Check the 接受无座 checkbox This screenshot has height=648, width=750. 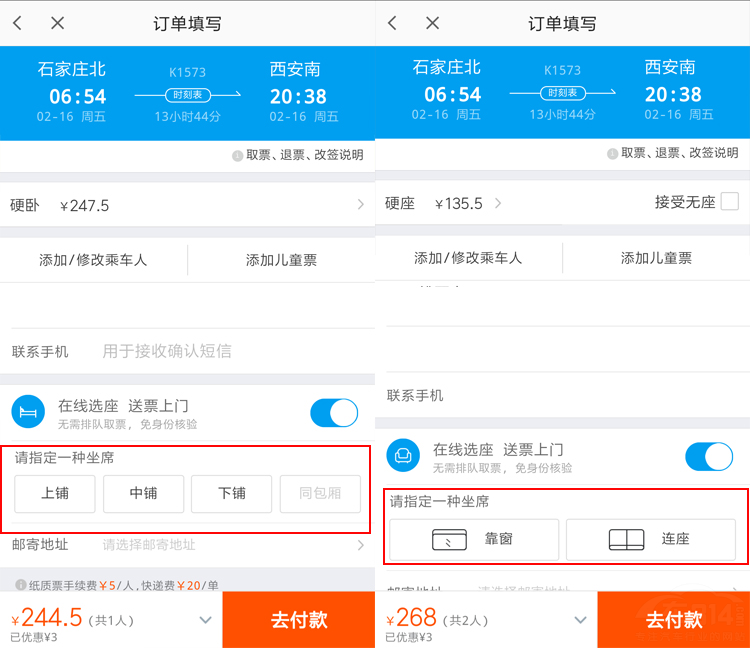pos(730,202)
